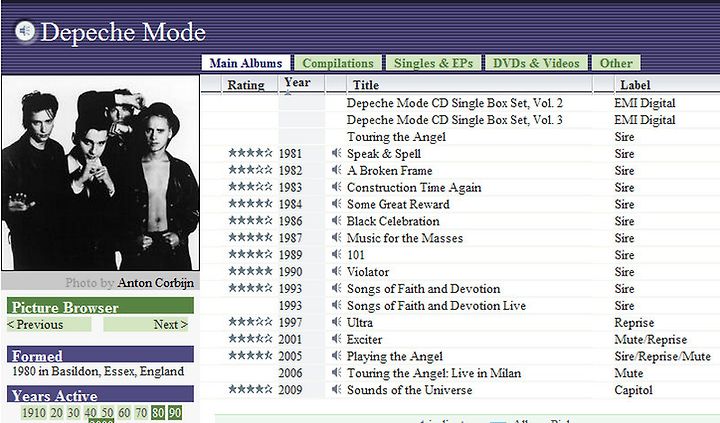Play audio sample for Some Great Reward

337,203
